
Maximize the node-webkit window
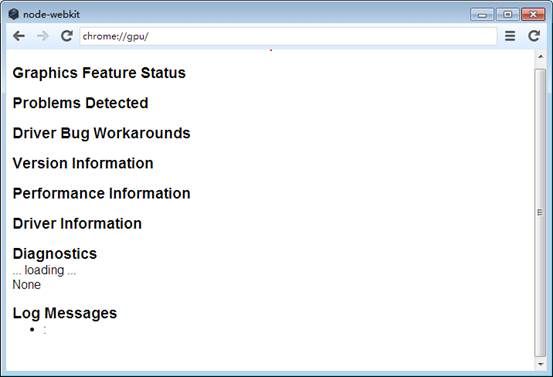coord(508,14)
